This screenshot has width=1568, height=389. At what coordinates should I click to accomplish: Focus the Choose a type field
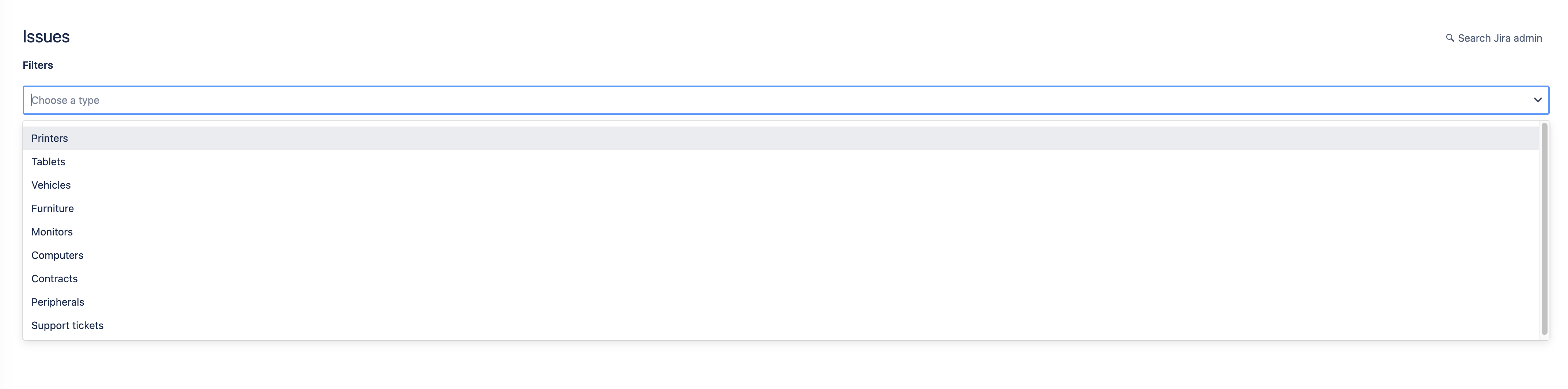(786, 100)
